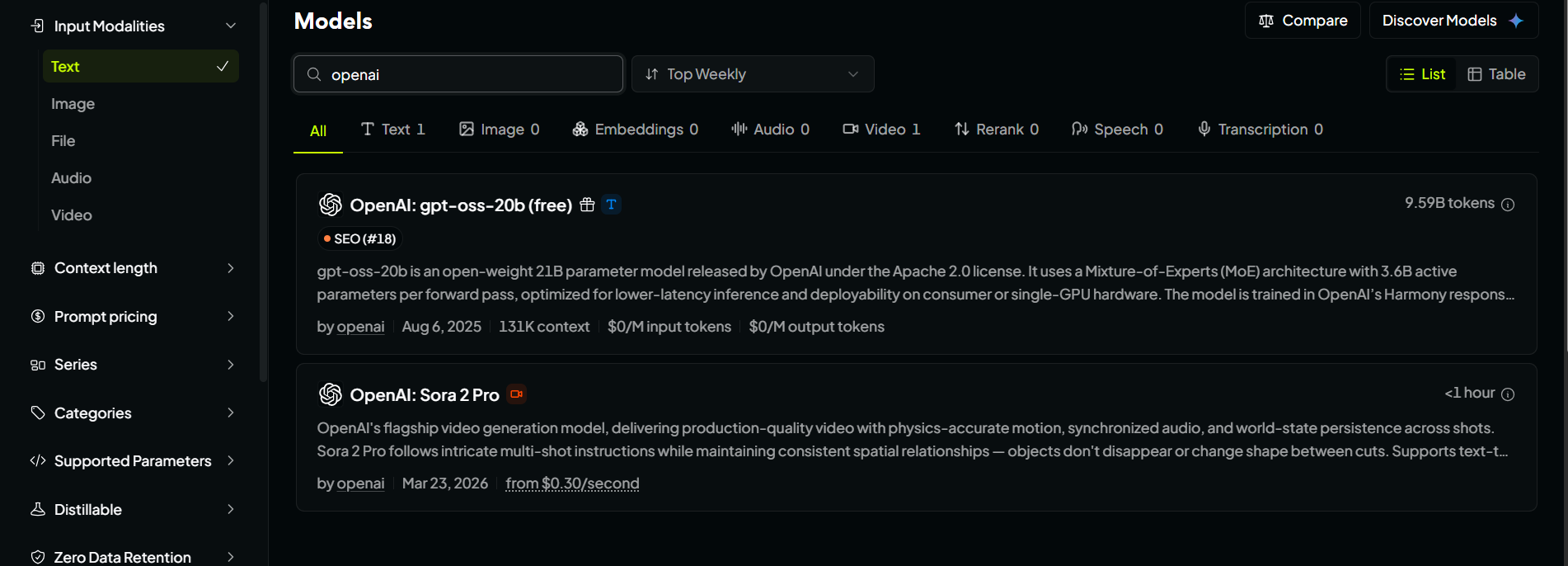Screen dimensions: 1568x566
Task: Switch to the Video 1 tab
Action: click(x=881, y=130)
